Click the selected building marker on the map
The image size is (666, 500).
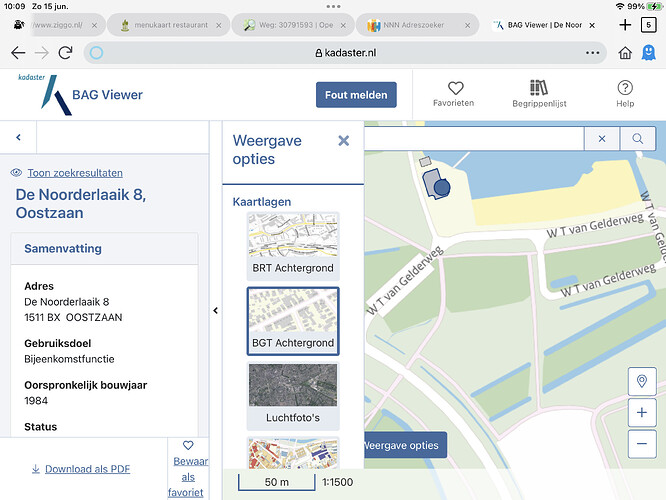click(442, 187)
